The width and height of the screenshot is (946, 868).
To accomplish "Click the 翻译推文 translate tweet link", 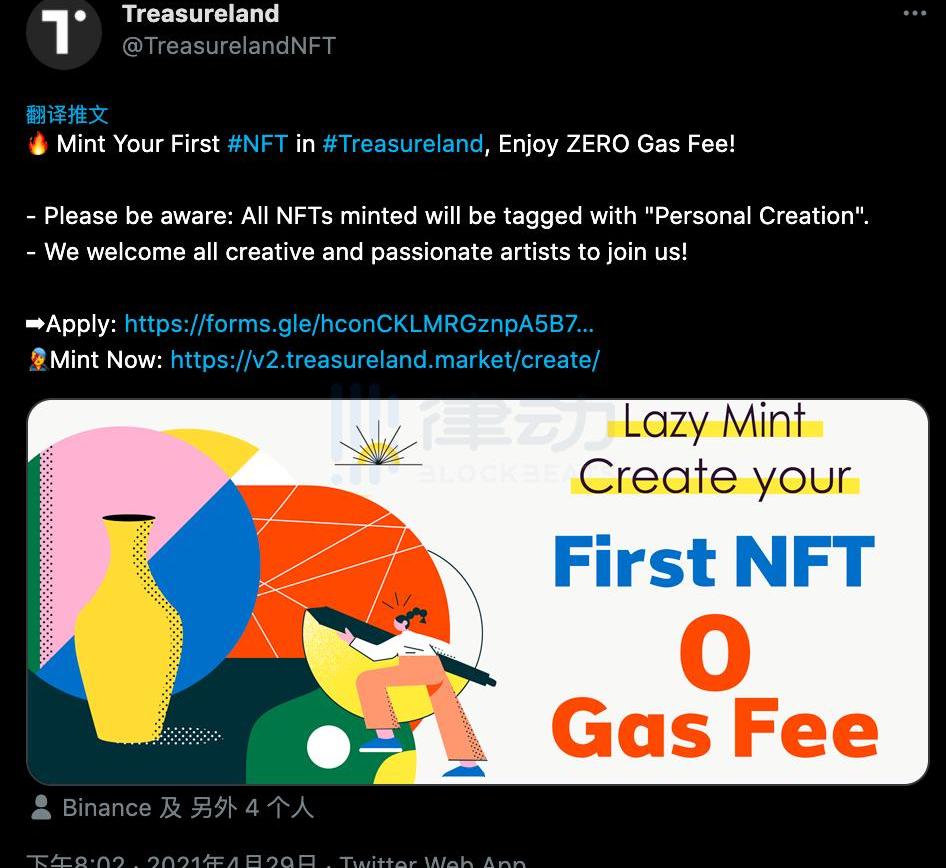I will point(67,114).
